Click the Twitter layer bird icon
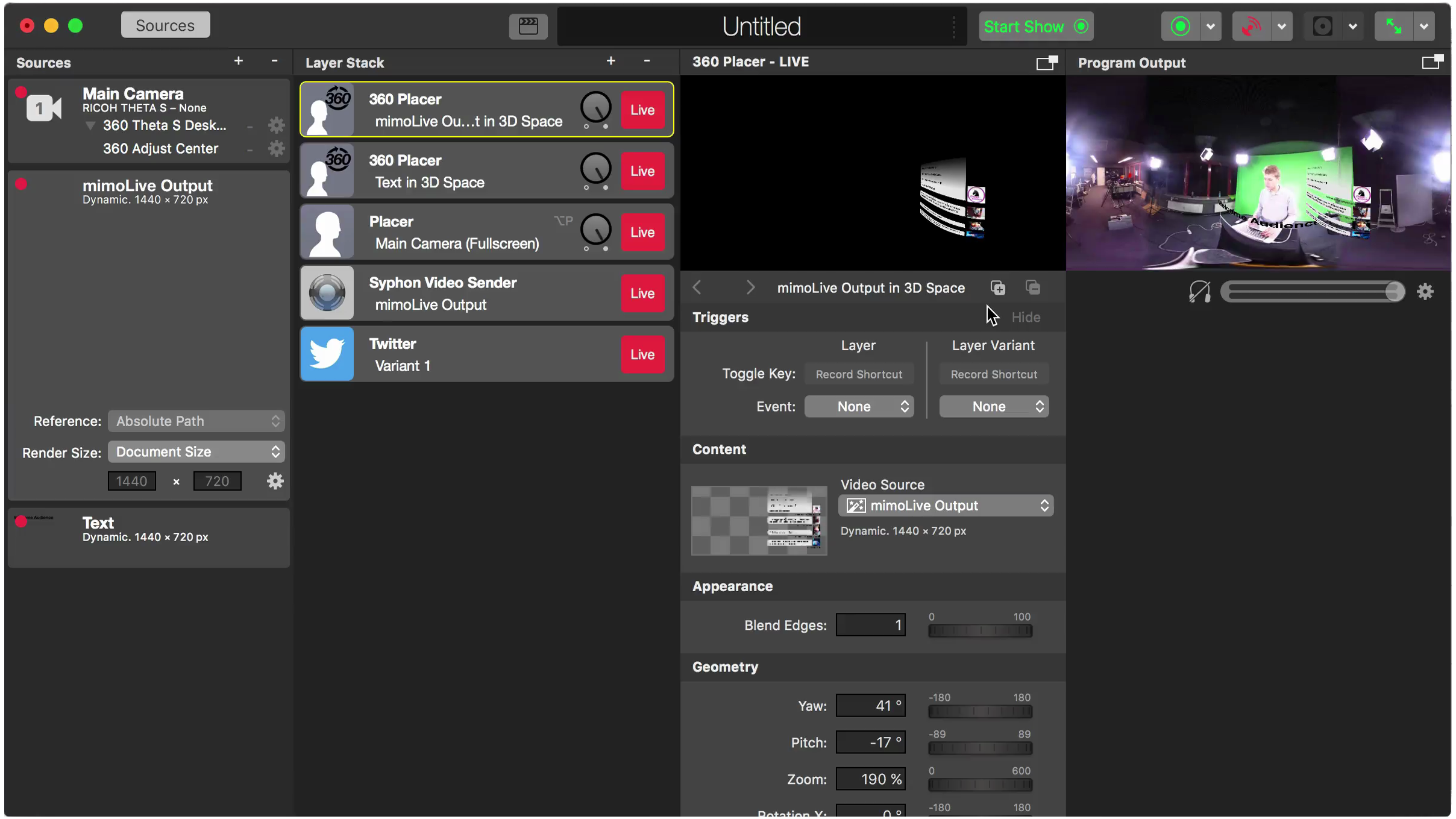Screen dimensions: 1456x819 coord(326,354)
